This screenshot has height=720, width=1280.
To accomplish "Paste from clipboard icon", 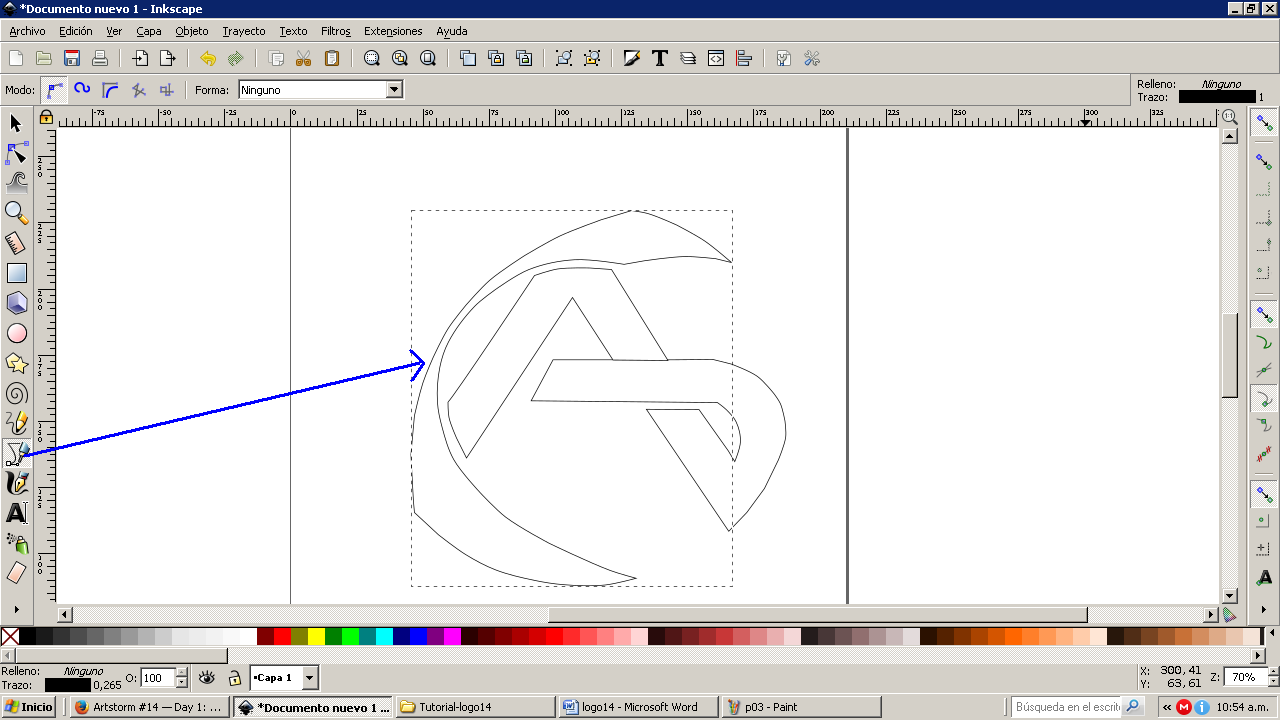I will (x=332, y=58).
